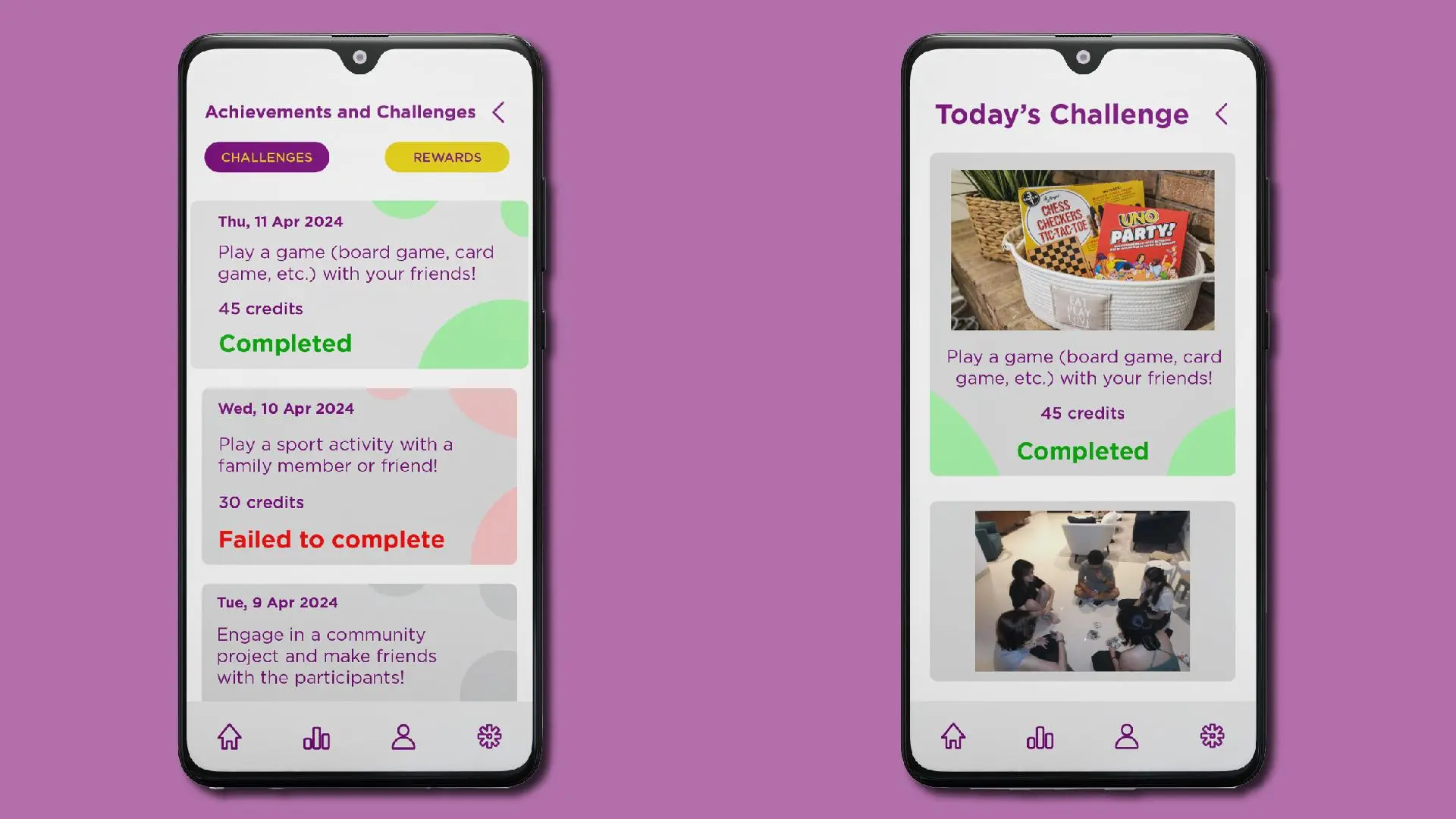Toggle completed status on board game challenge
This screenshot has height=819, width=1456.
click(x=284, y=343)
